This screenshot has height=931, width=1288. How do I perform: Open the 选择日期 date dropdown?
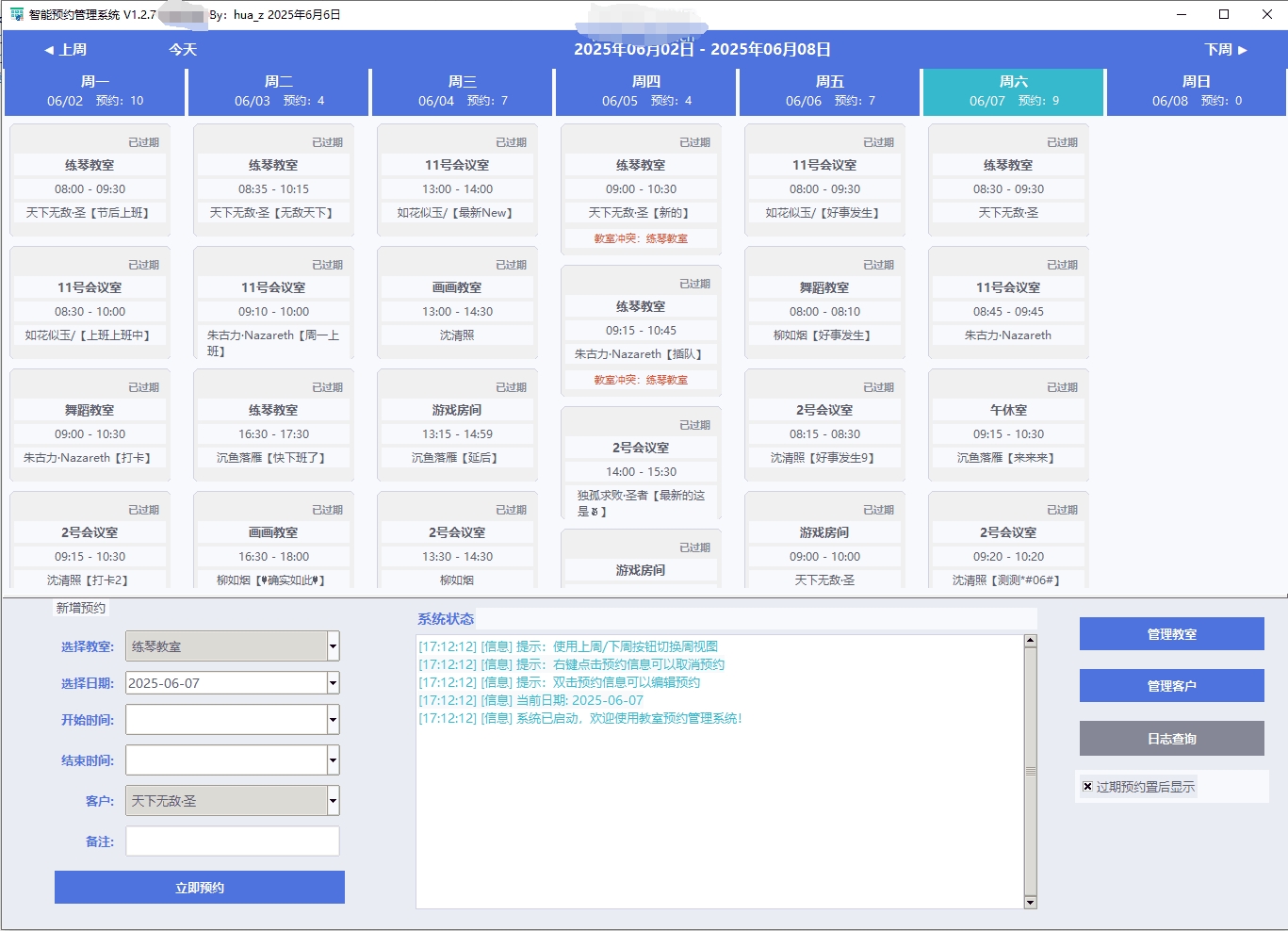click(x=332, y=682)
